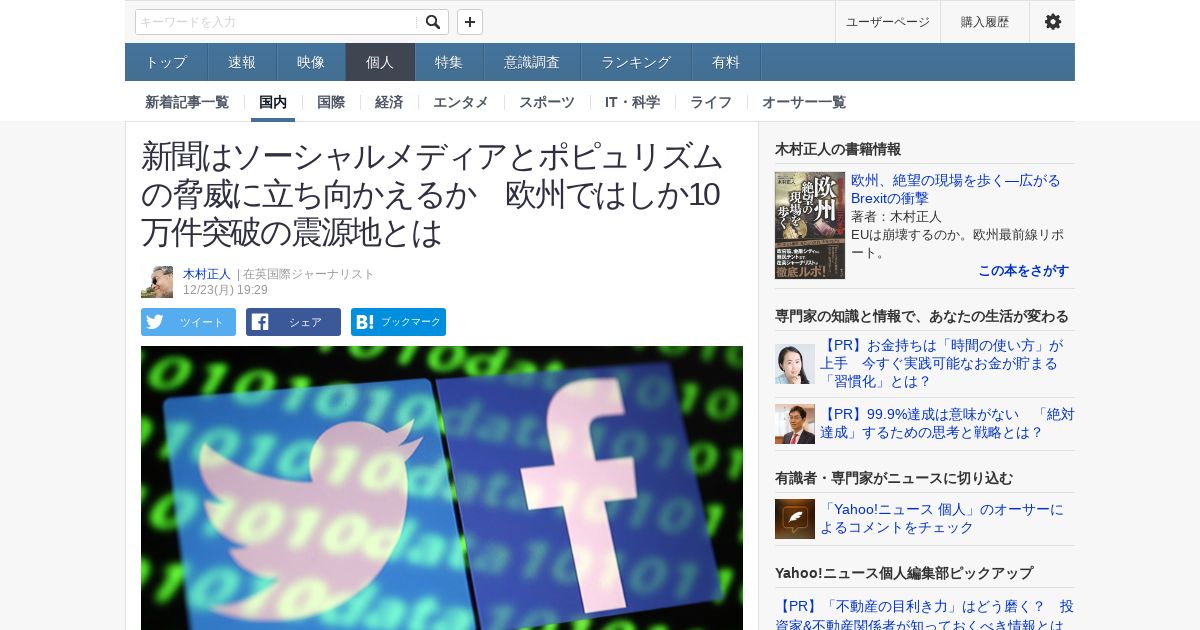Select the 特集 navigation tab
The height and width of the screenshot is (630, 1200).
click(x=449, y=62)
